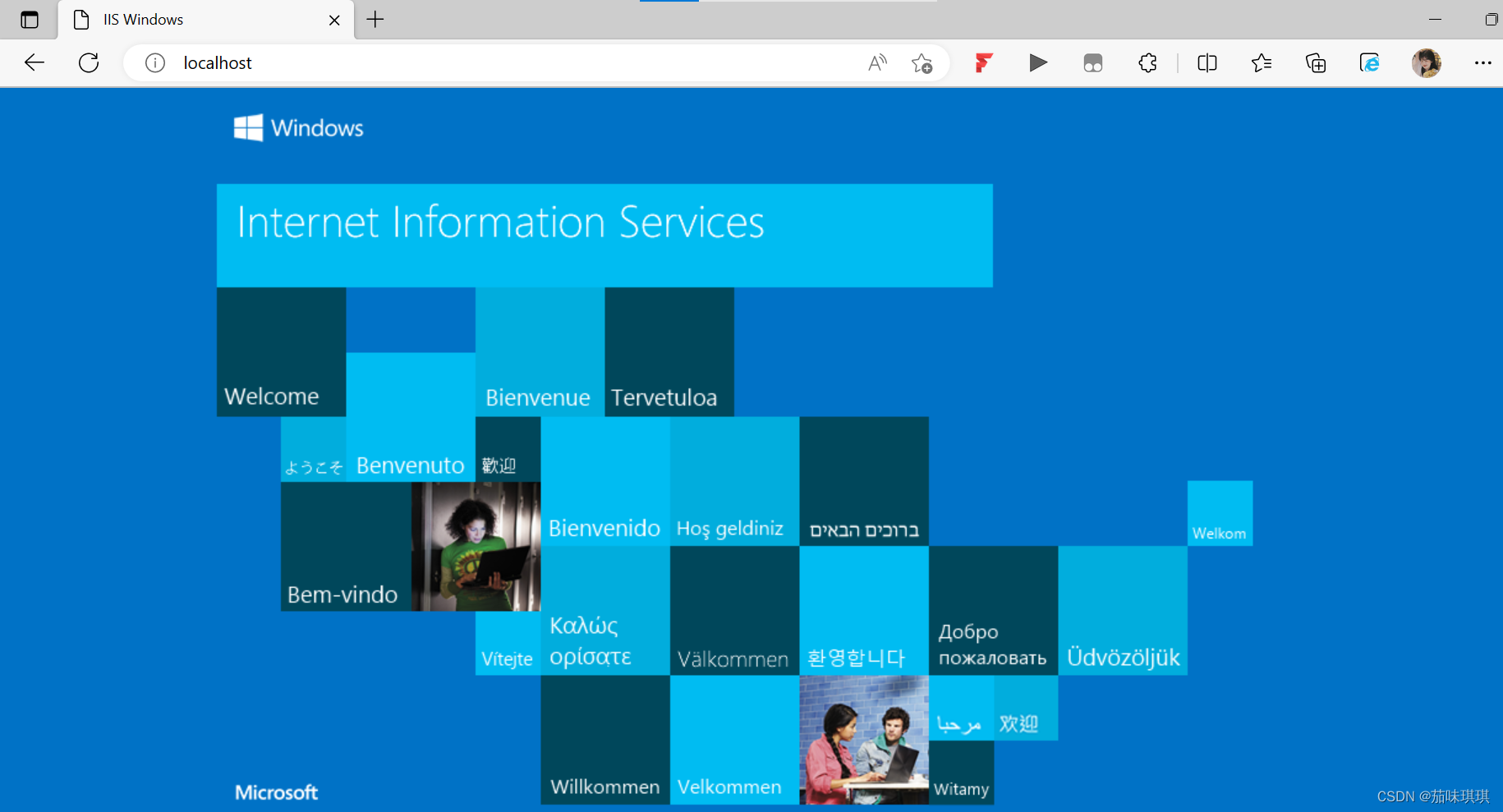Click the 환영합니다 tile
Image resolution: width=1503 pixels, height=812 pixels.
click(x=864, y=611)
